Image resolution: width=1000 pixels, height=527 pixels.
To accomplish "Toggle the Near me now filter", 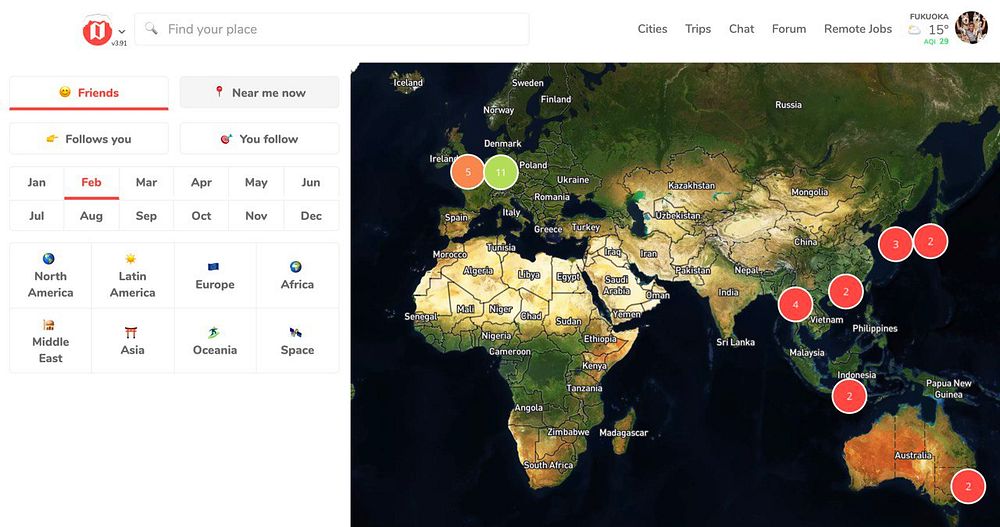I will [259, 93].
